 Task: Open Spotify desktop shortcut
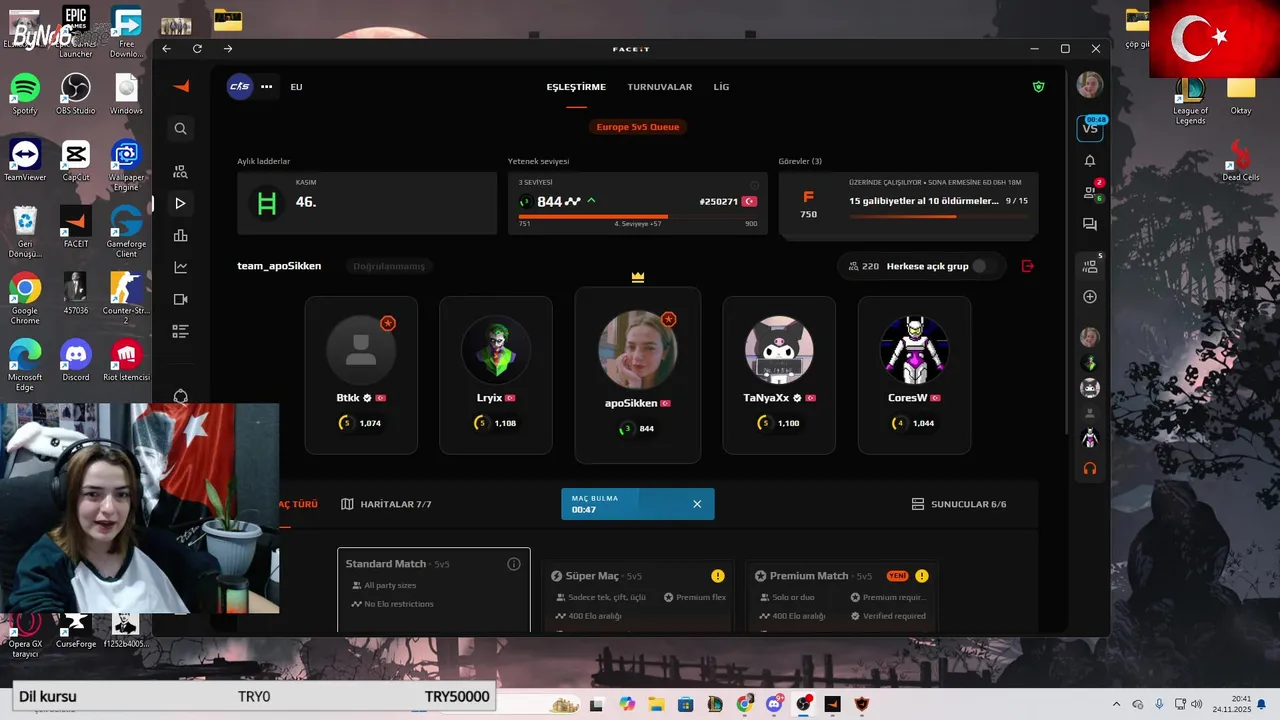pyautogui.click(x=25, y=94)
